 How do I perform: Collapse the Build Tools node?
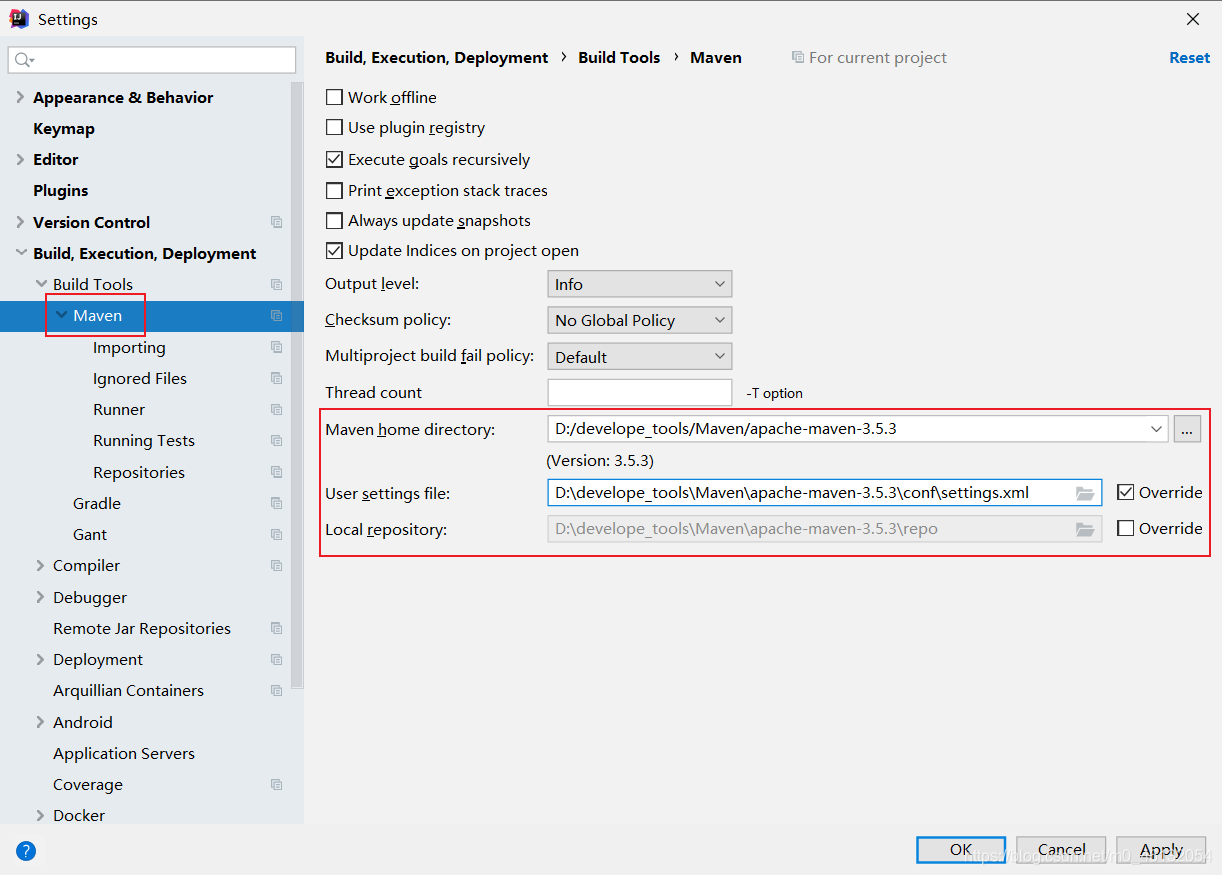click(x=41, y=284)
